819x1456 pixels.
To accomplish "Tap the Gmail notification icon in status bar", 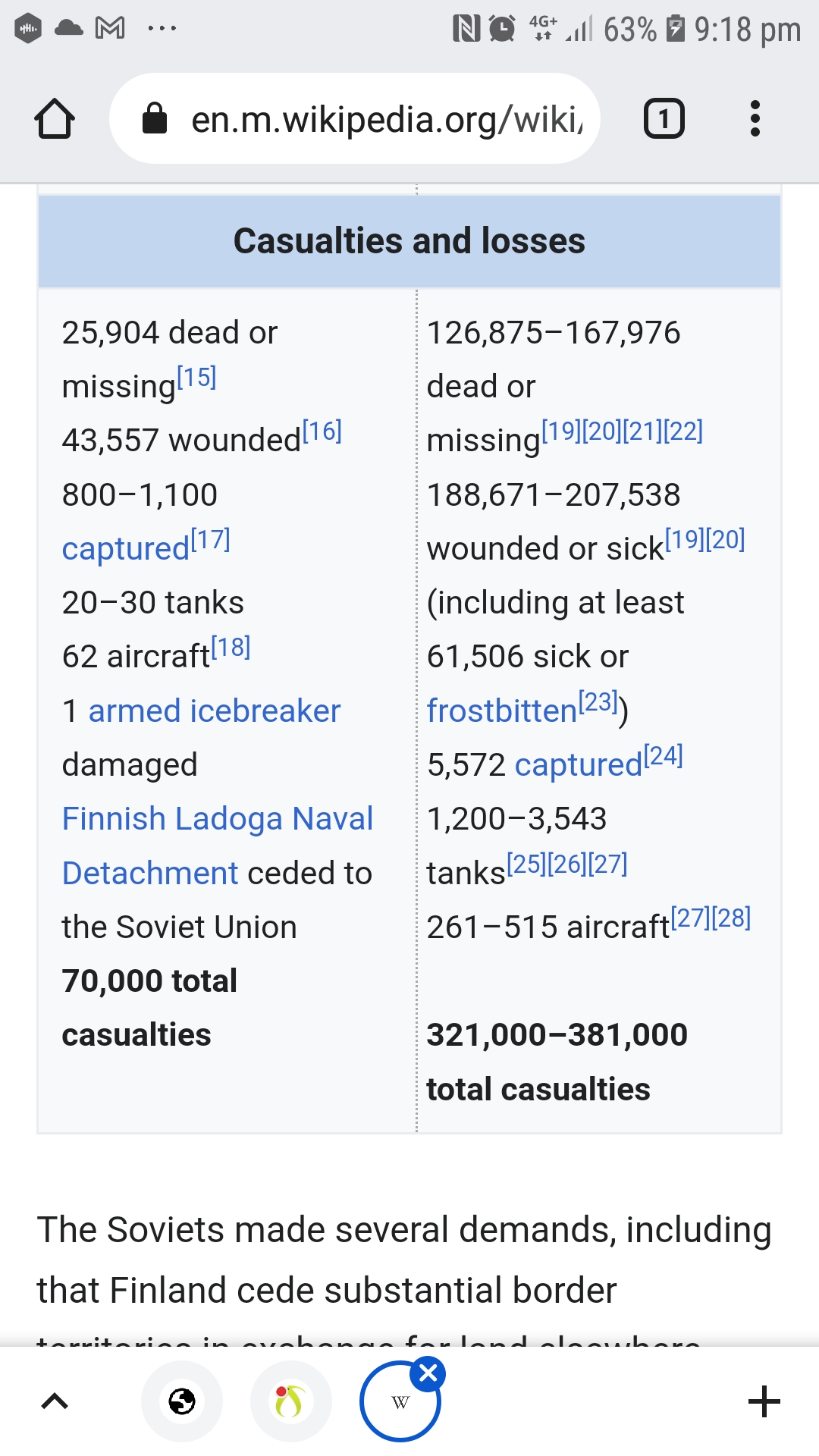I will point(110,29).
